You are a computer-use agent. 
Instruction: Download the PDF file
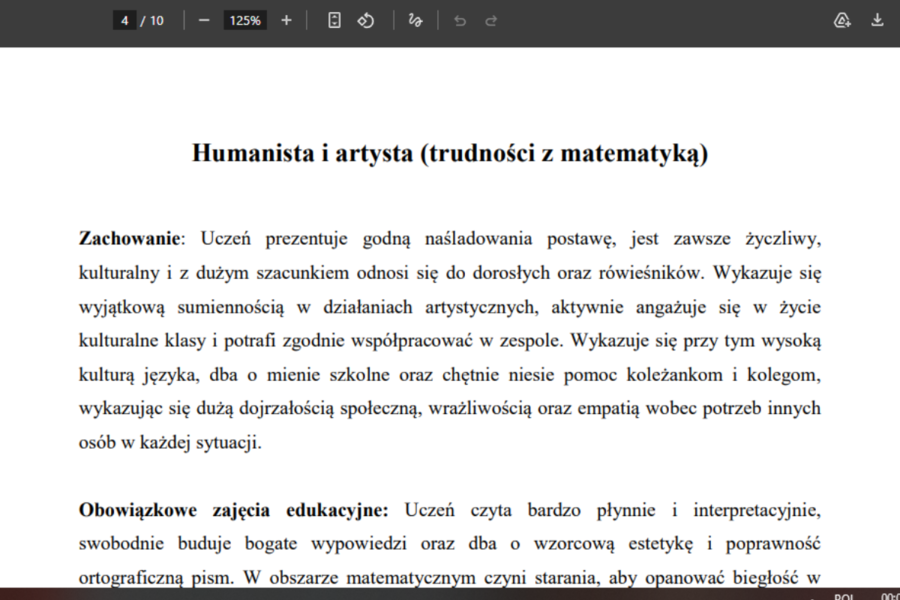(x=877, y=21)
